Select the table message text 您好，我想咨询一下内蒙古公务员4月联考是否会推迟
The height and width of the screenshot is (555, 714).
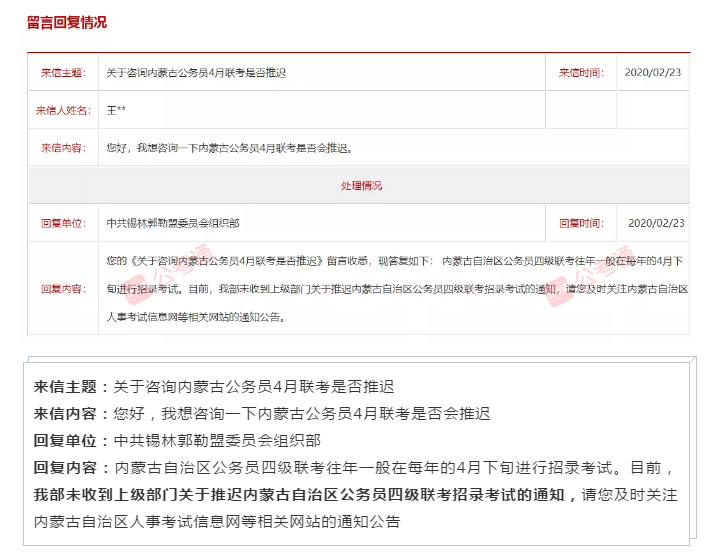pyautogui.click(x=229, y=148)
